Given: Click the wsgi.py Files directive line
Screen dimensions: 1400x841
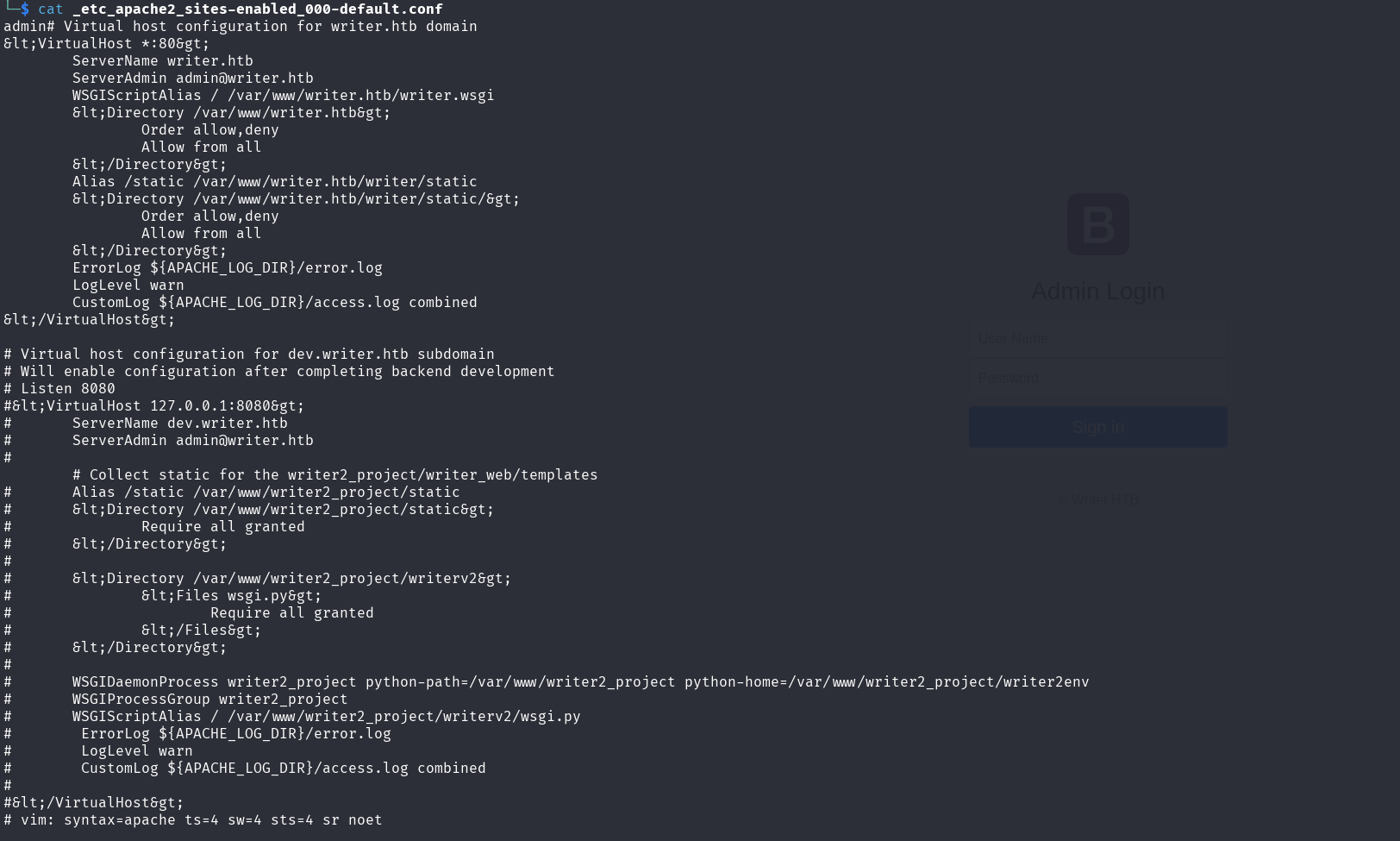Looking at the screenshot, I should [231, 595].
